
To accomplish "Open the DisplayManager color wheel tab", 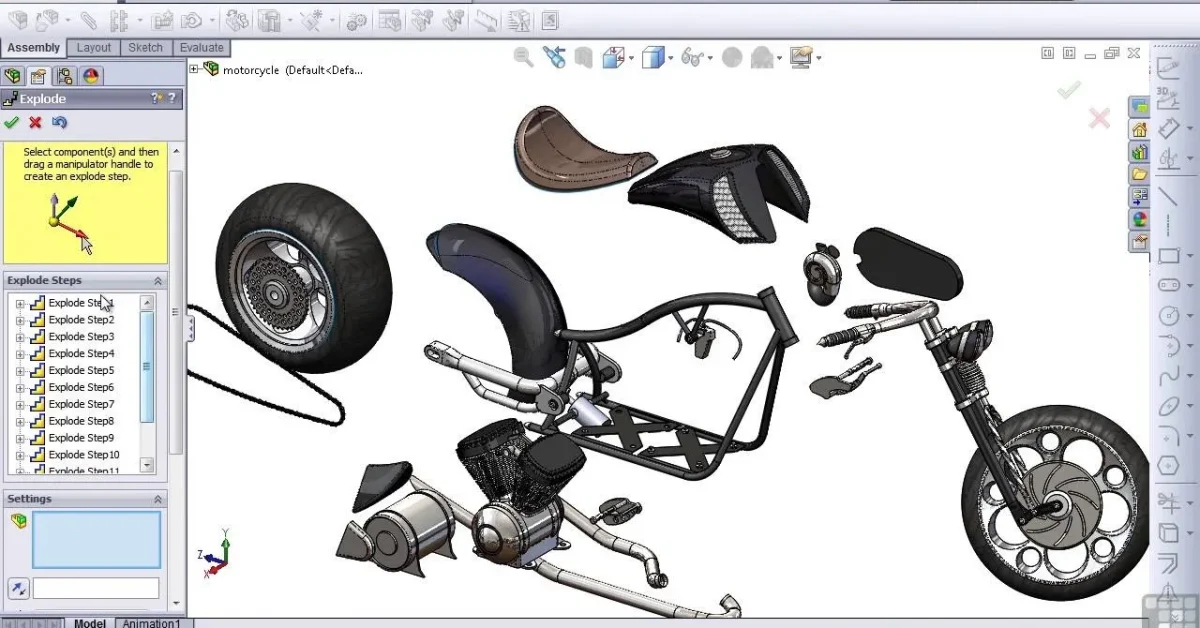I will [x=91, y=76].
